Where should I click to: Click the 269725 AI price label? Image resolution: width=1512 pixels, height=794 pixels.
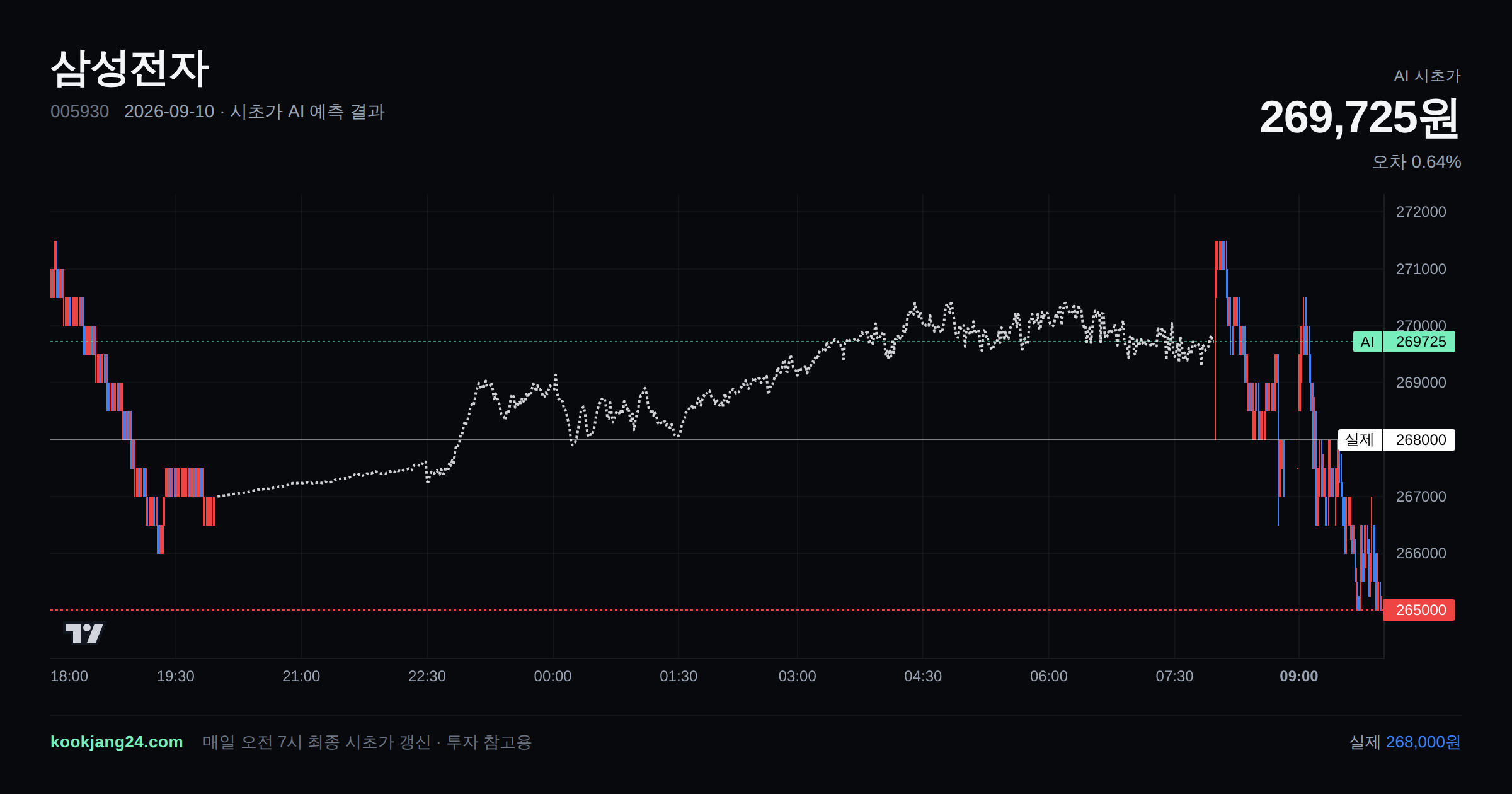click(x=1420, y=342)
